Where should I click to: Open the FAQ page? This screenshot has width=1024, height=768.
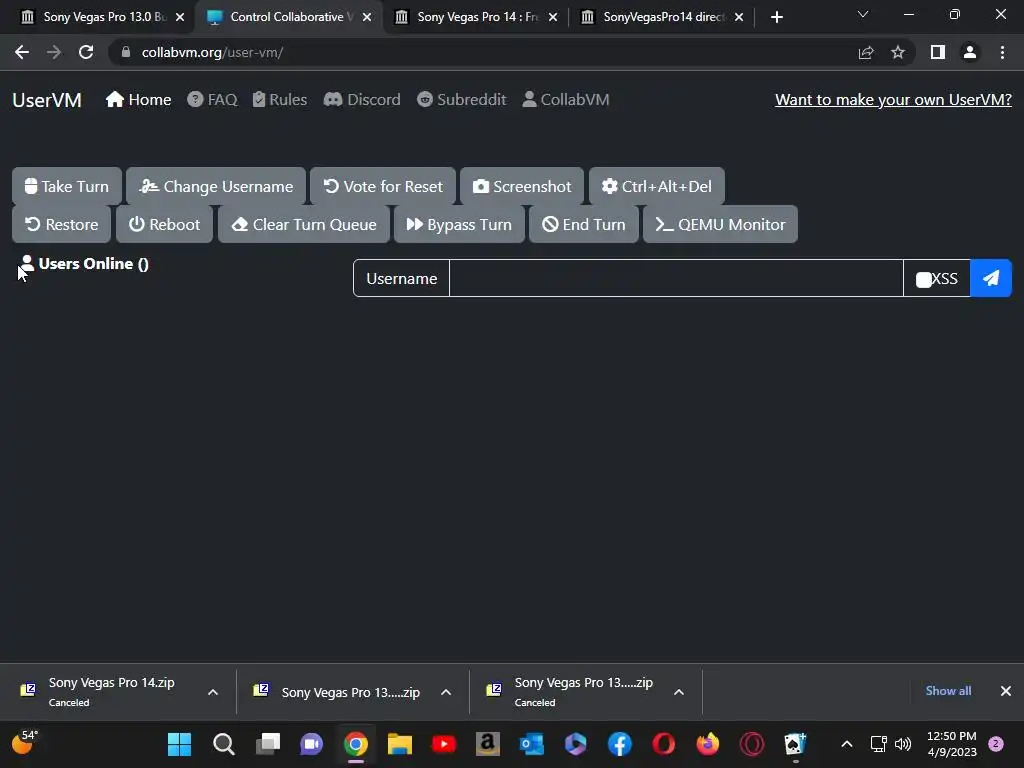click(x=212, y=99)
